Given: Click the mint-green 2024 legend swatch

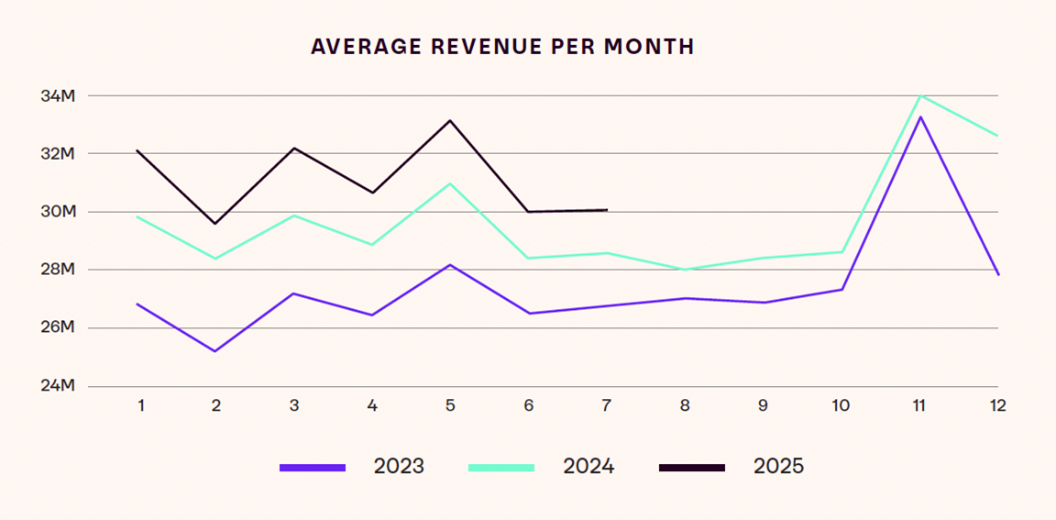Looking at the screenshot, I should 501,467.
